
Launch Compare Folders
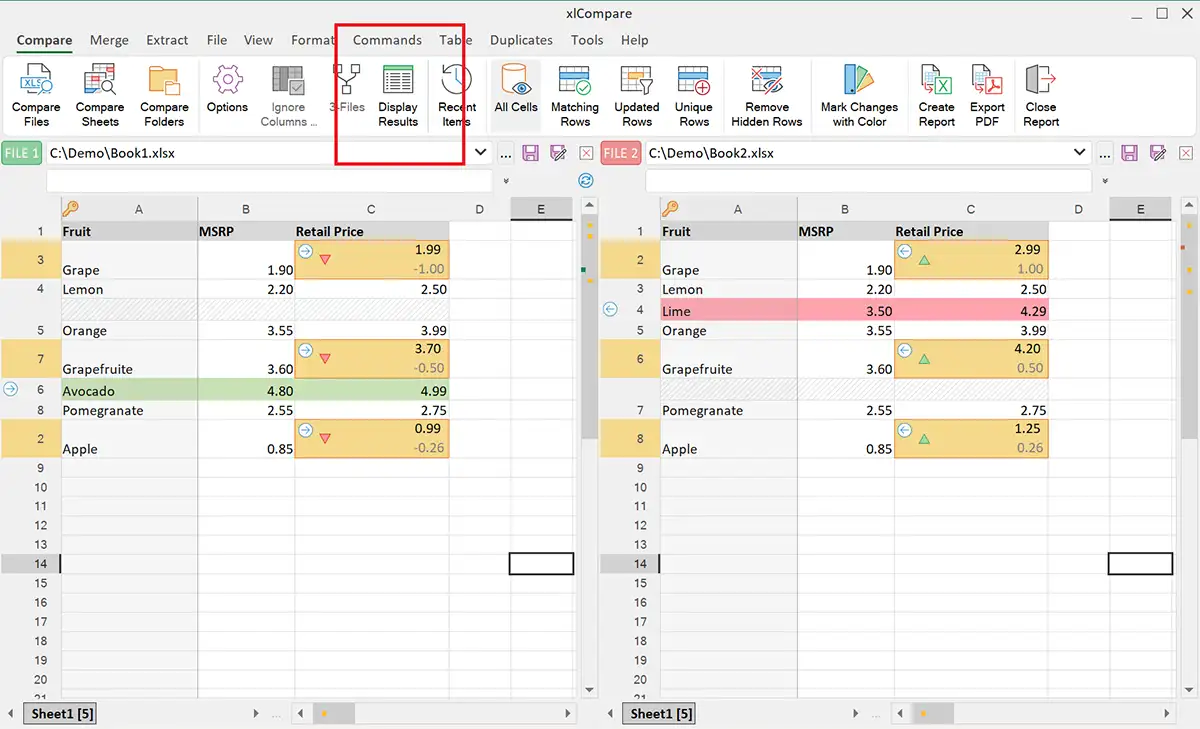tap(163, 95)
